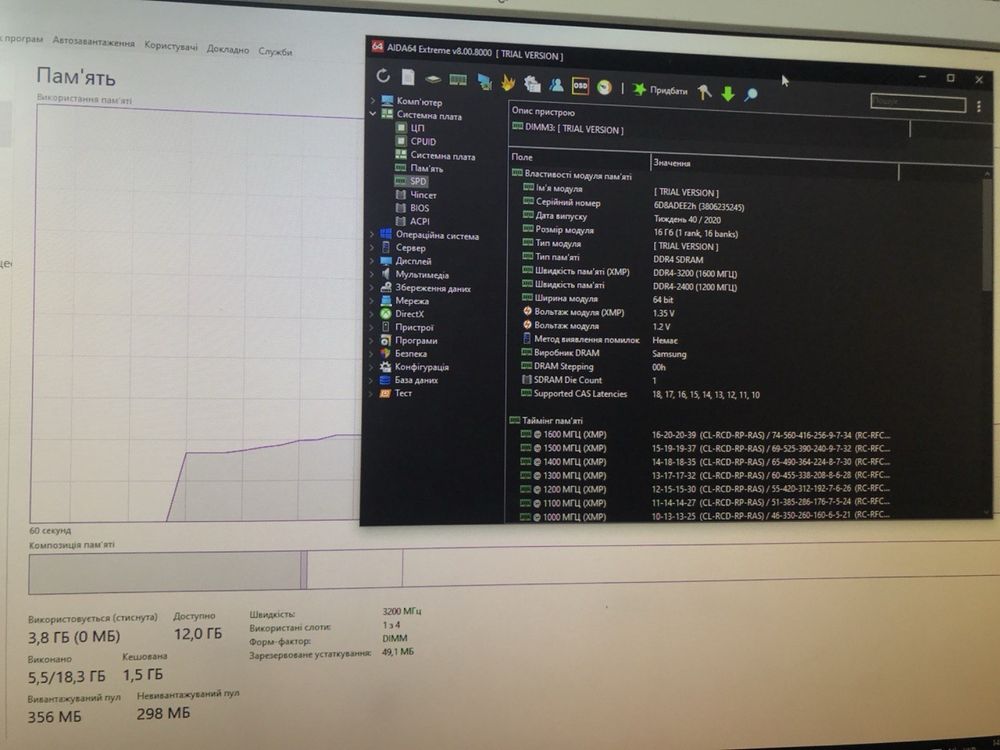Click into the AIDA64 search field
Screen dimensions: 1000x750
(x=918, y=103)
